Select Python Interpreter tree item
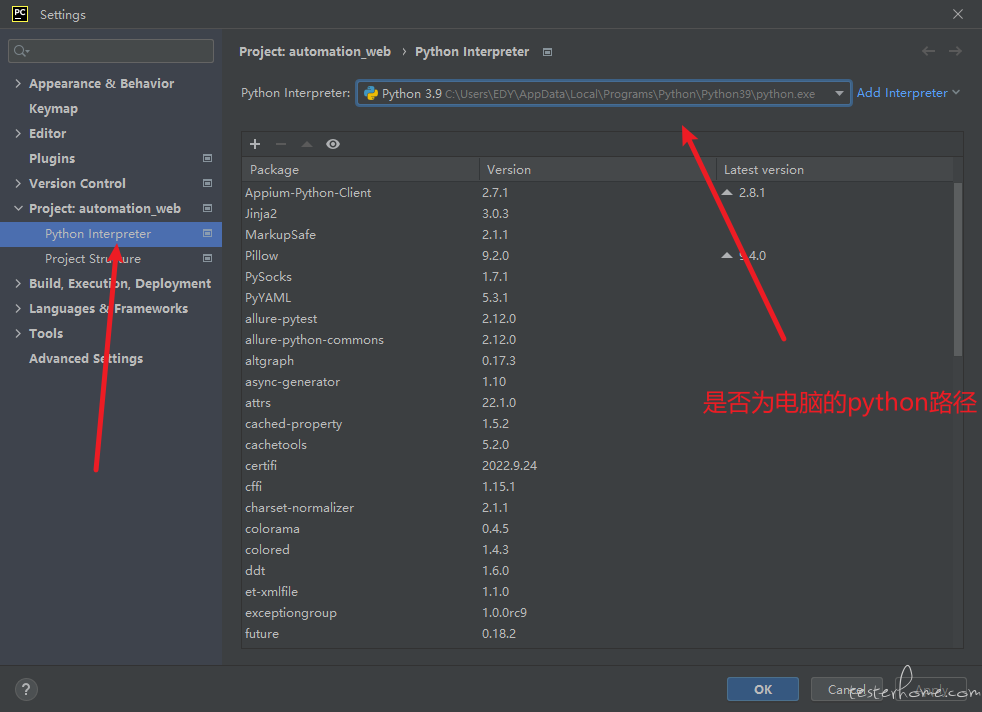 point(111,234)
